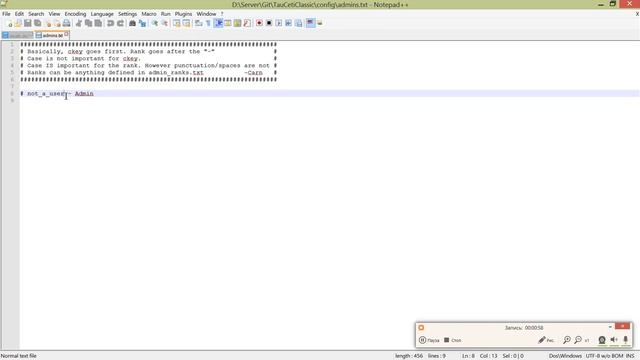Toggle synchronized vertical scrolling
The height and width of the screenshot is (360, 640).
tap(176, 23)
